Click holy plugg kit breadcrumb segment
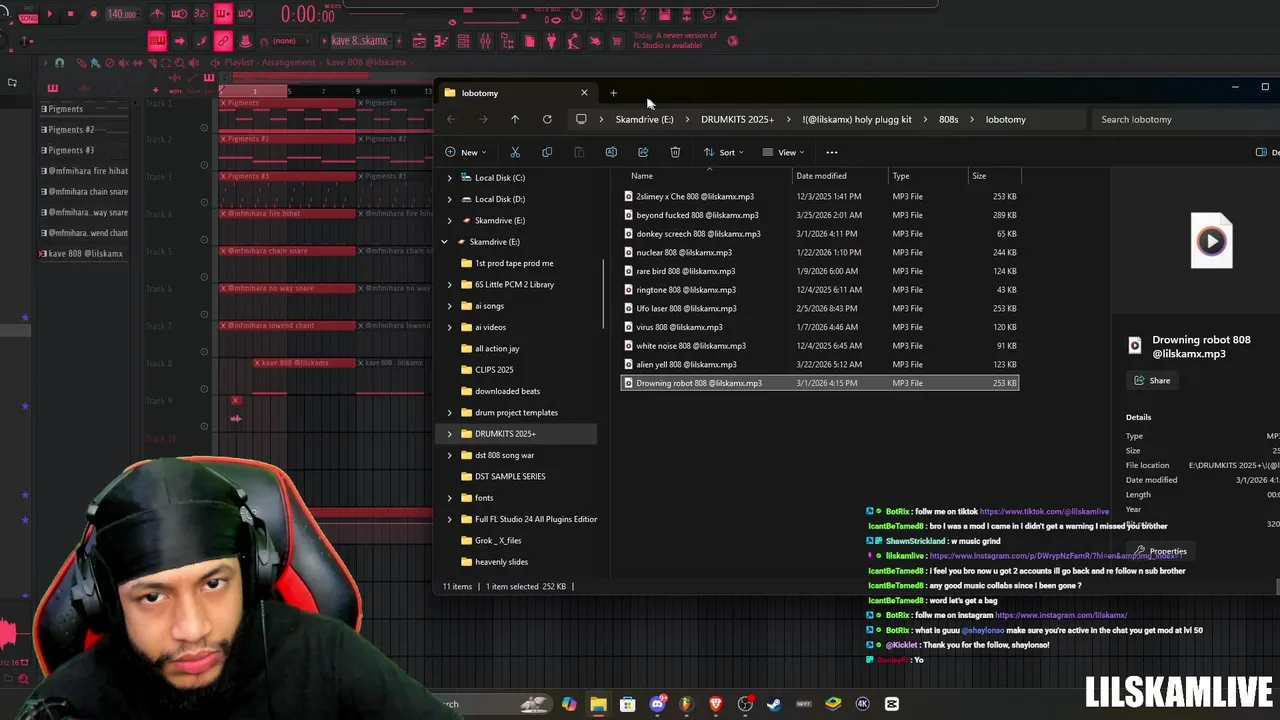The width and height of the screenshot is (1280, 720). 856,119
